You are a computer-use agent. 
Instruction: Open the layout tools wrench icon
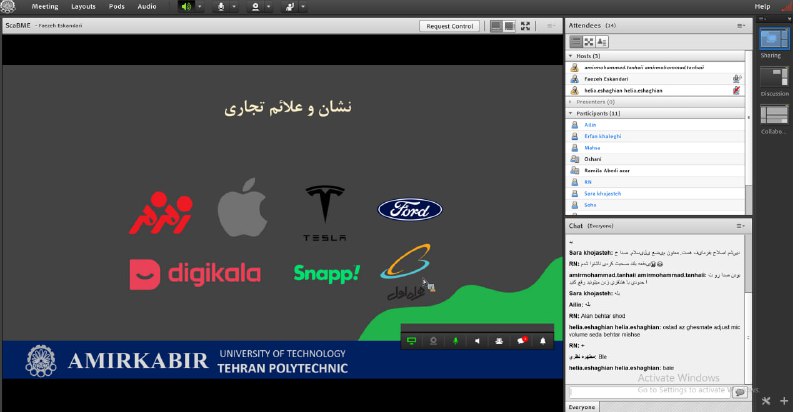pyautogui.click(x=766, y=401)
